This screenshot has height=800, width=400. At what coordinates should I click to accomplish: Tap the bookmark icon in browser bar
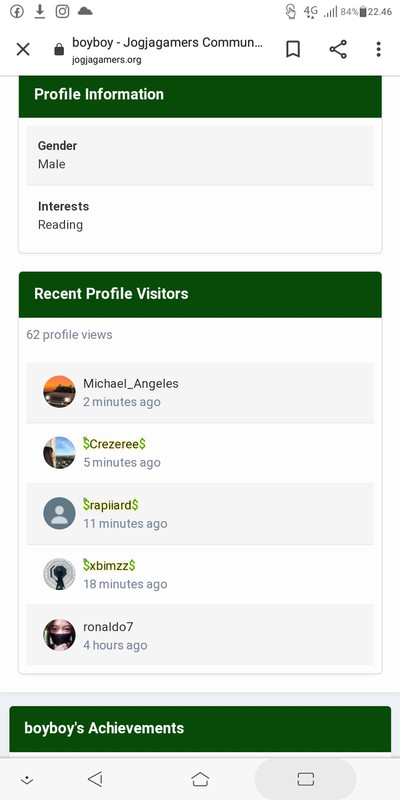click(x=293, y=49)
